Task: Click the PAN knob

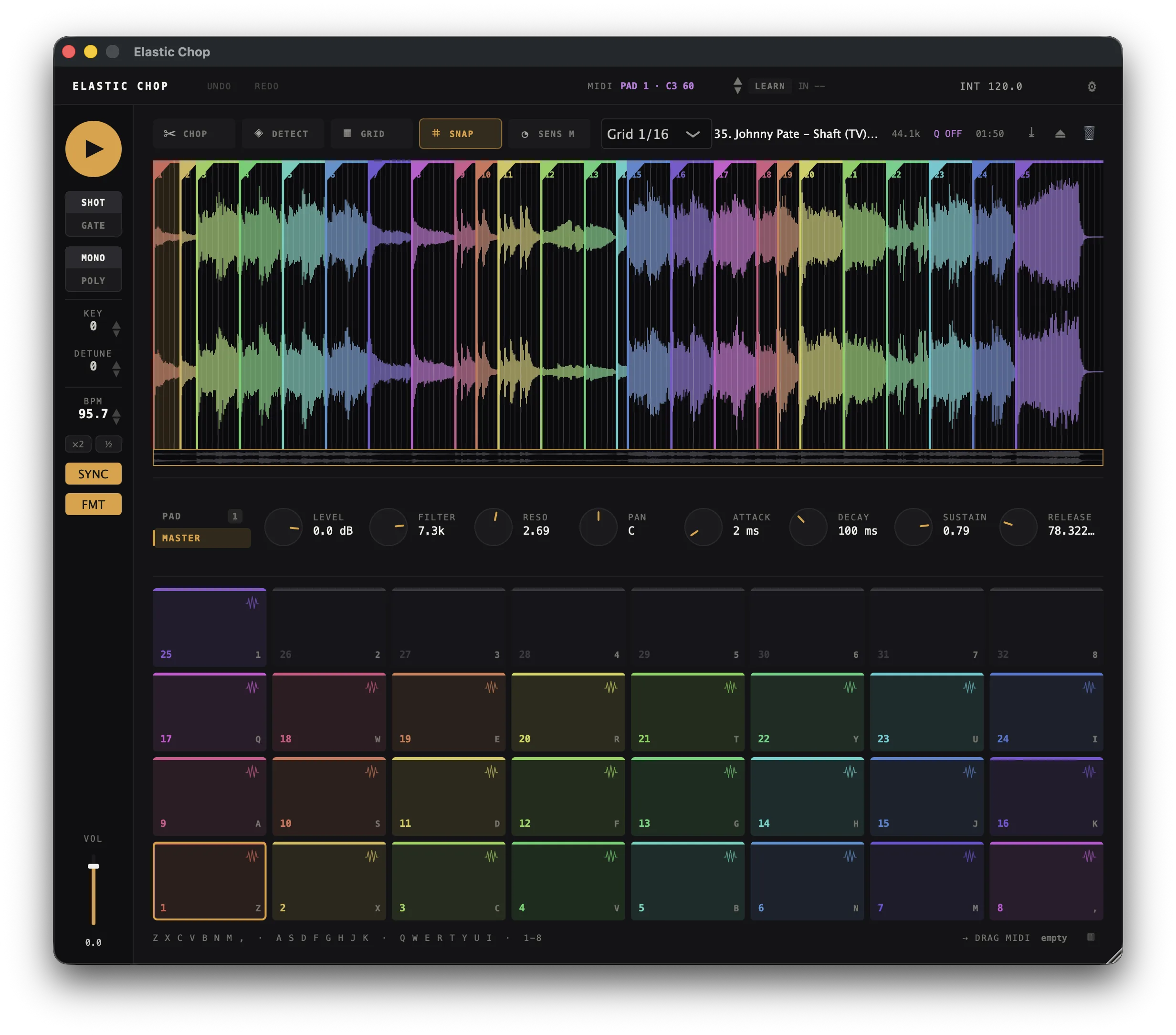Action: [x=598, y=527]
